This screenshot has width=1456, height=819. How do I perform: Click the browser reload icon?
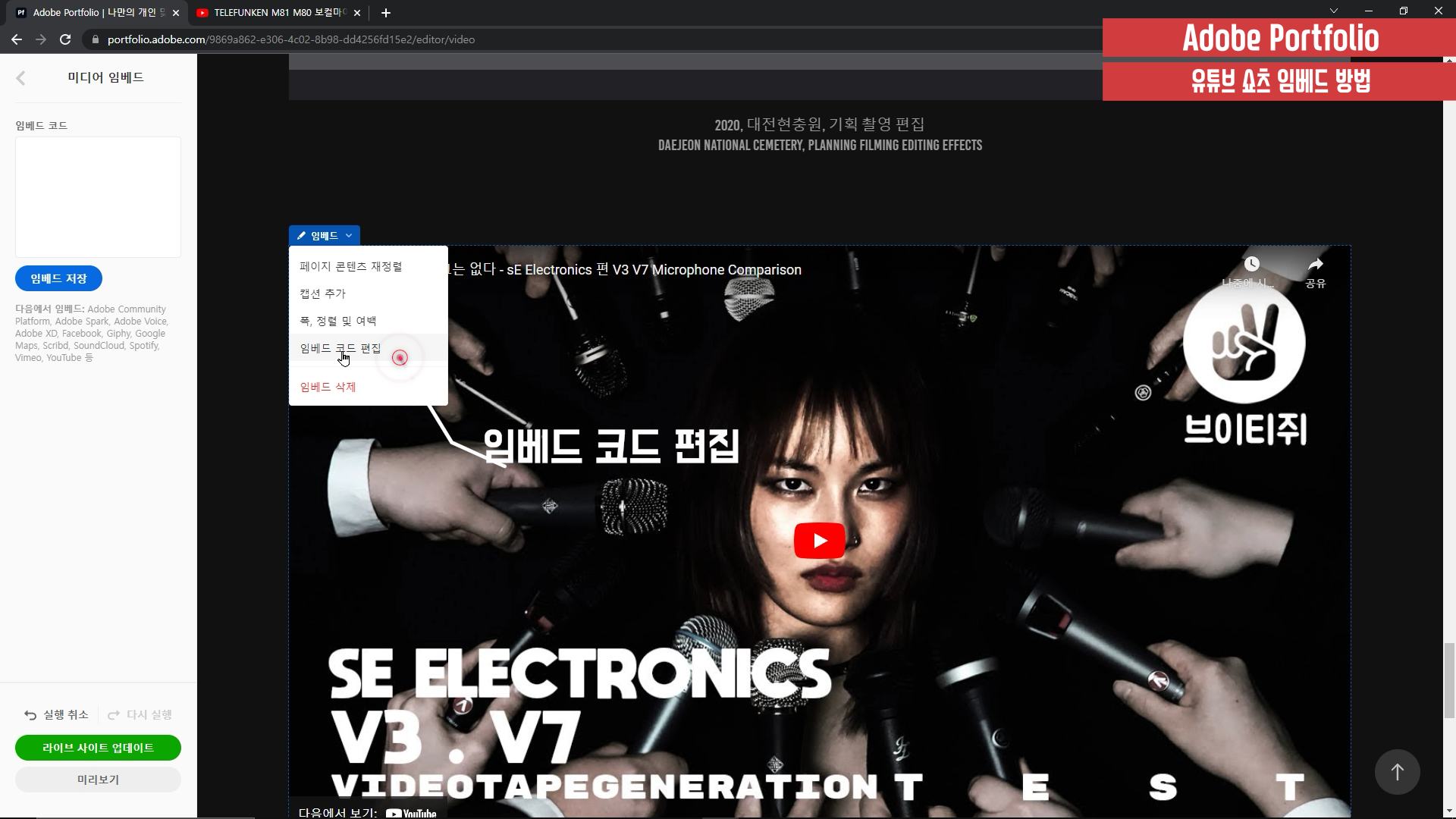pyautogui.click(x=65, y=39)
